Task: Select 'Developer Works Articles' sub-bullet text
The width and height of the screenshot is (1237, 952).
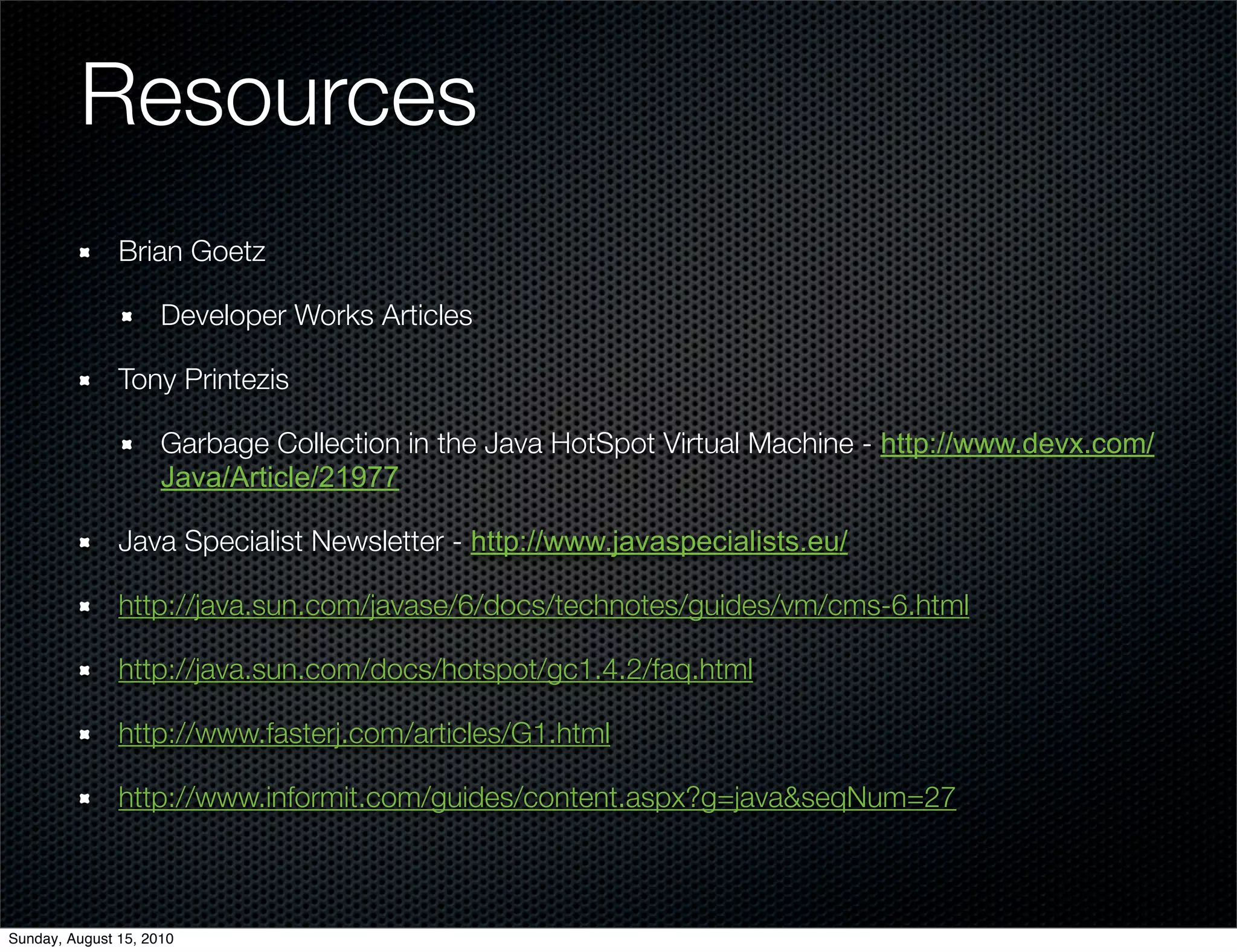Action: pyautogui.click(x=316, y=316)
